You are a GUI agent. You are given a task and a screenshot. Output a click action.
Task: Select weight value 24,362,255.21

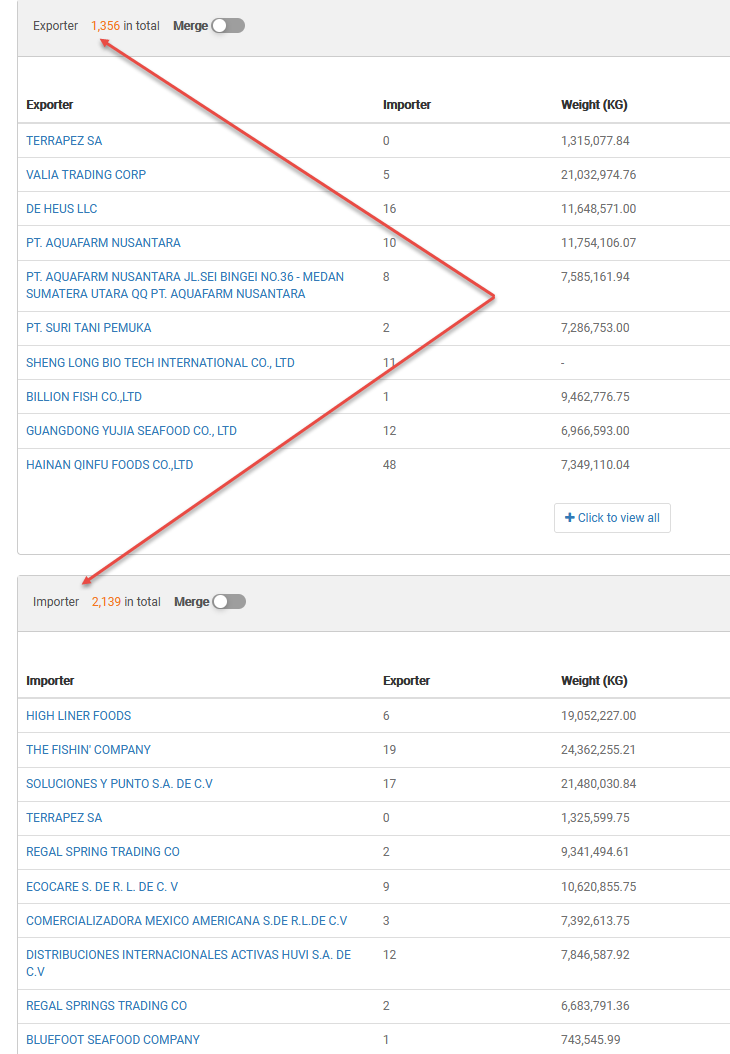598,749
